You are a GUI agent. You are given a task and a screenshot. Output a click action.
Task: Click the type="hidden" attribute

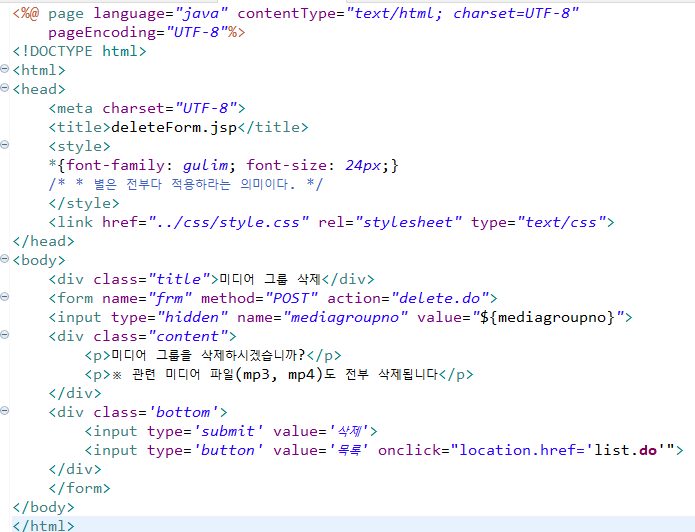[x=169, y=317]
